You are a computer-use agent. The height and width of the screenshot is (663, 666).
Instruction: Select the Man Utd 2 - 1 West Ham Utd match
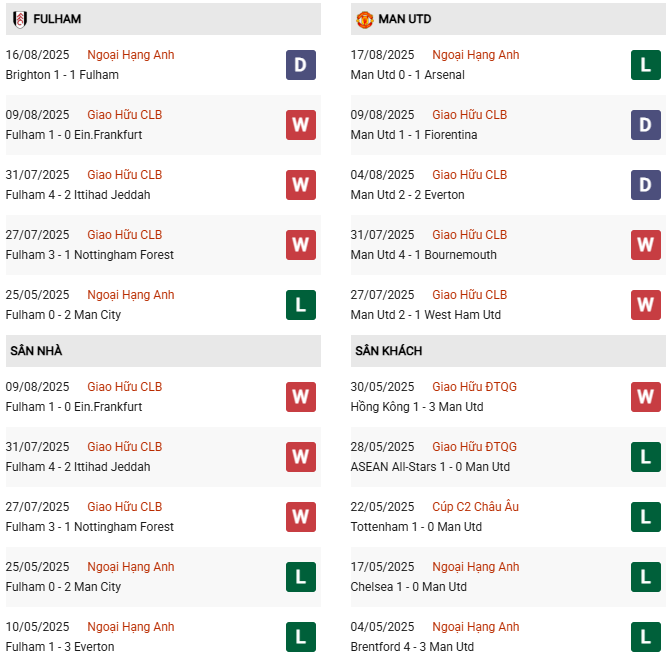click(x=426, y=315)
